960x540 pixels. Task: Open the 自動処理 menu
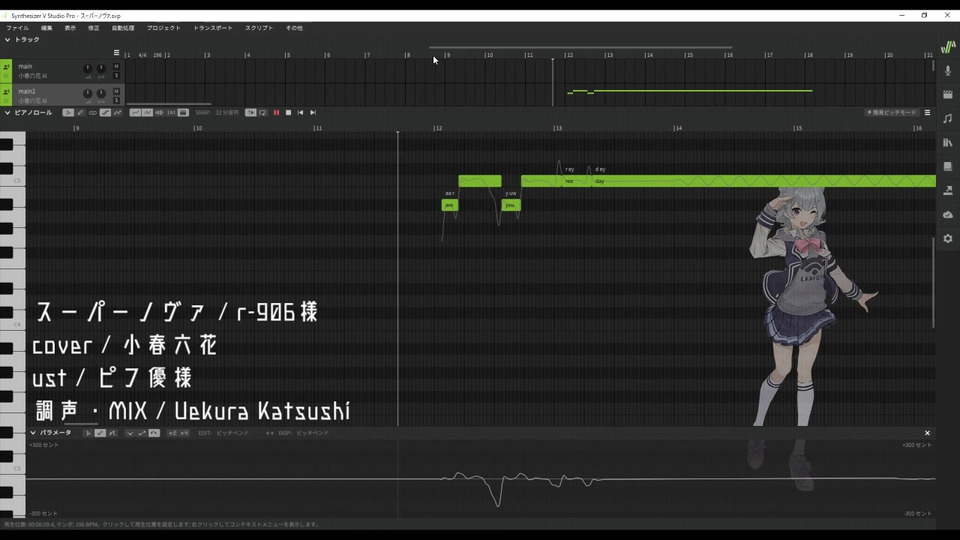coord(123,28)
